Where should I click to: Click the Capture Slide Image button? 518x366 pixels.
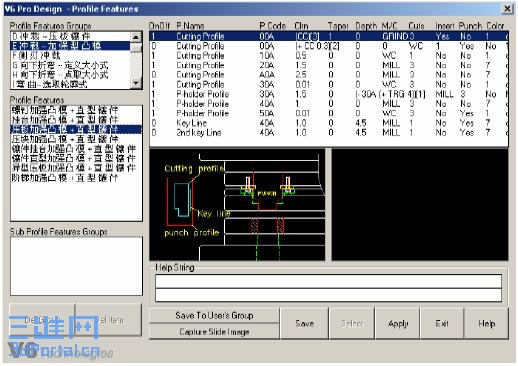coord(214,332)
